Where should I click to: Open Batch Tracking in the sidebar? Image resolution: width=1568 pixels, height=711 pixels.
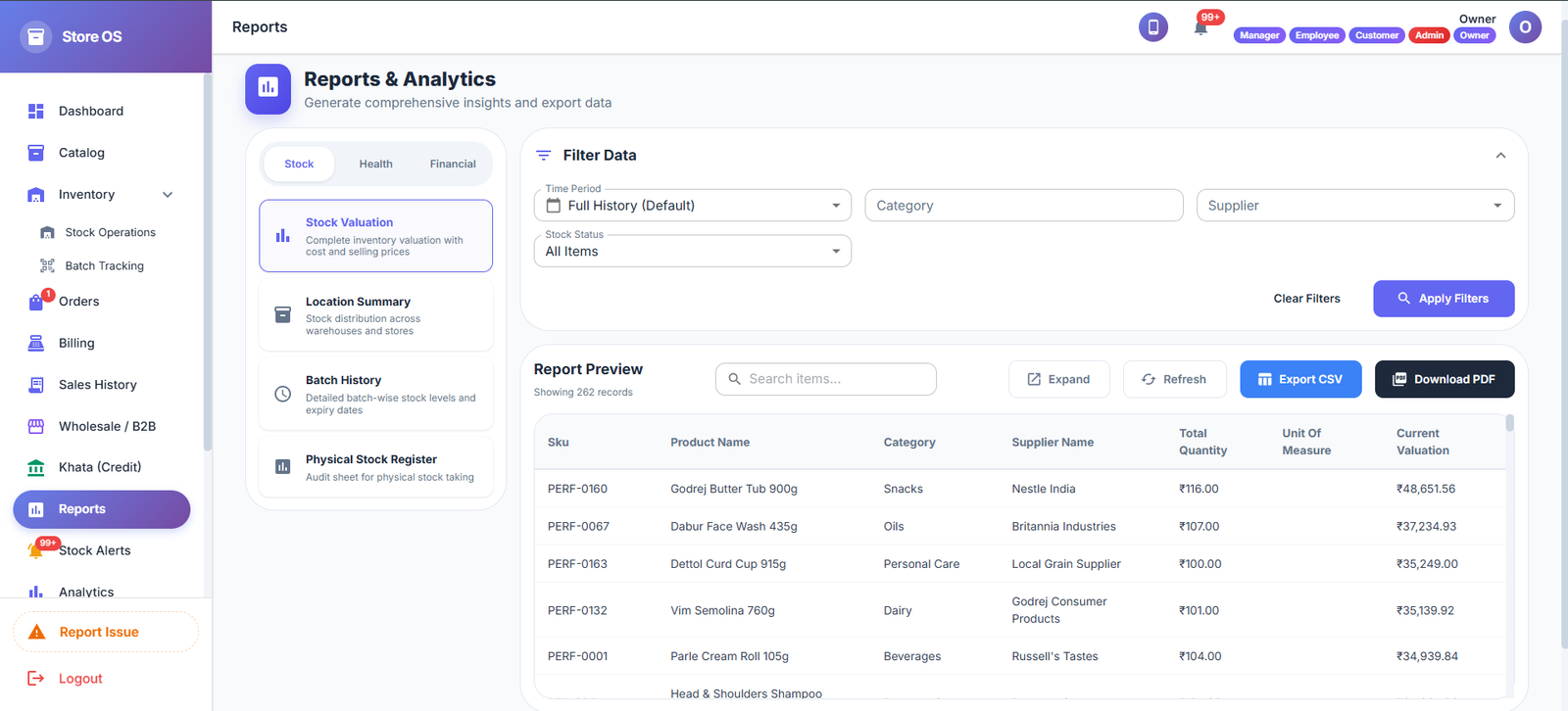(104, 265)
